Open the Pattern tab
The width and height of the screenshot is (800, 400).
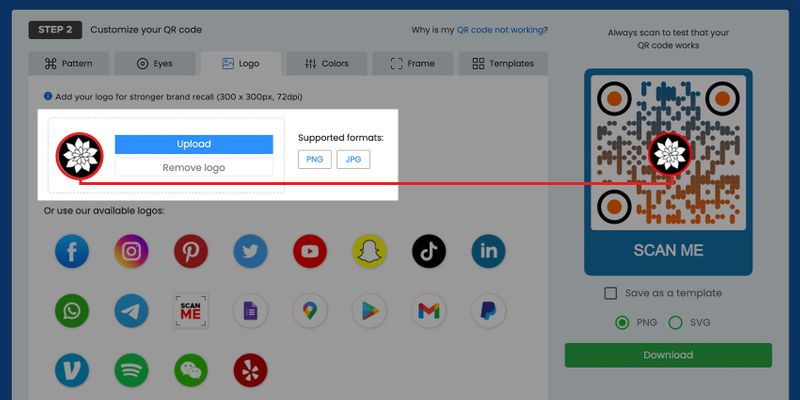(69, 64)
